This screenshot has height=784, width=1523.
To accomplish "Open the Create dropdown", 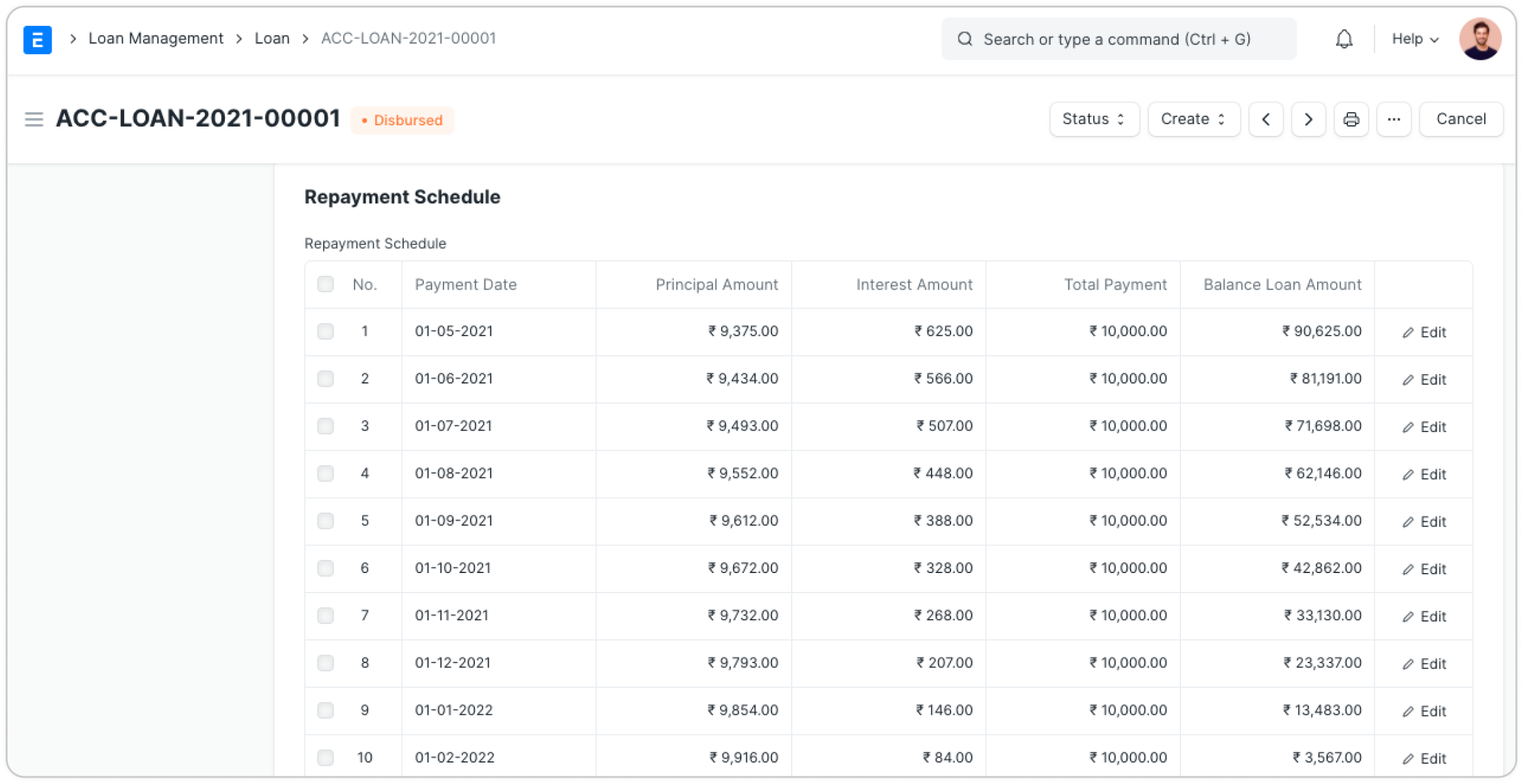I will point(1194,119).
